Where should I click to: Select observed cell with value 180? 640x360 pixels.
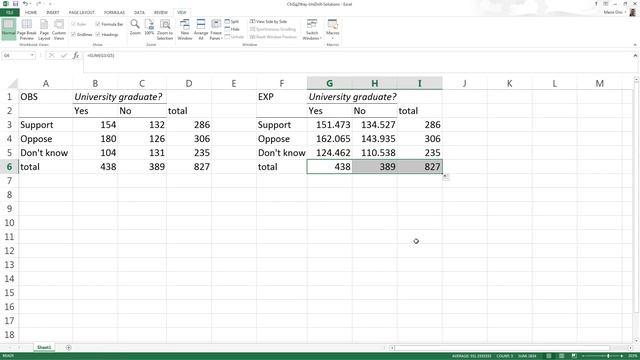click(95, 139)
